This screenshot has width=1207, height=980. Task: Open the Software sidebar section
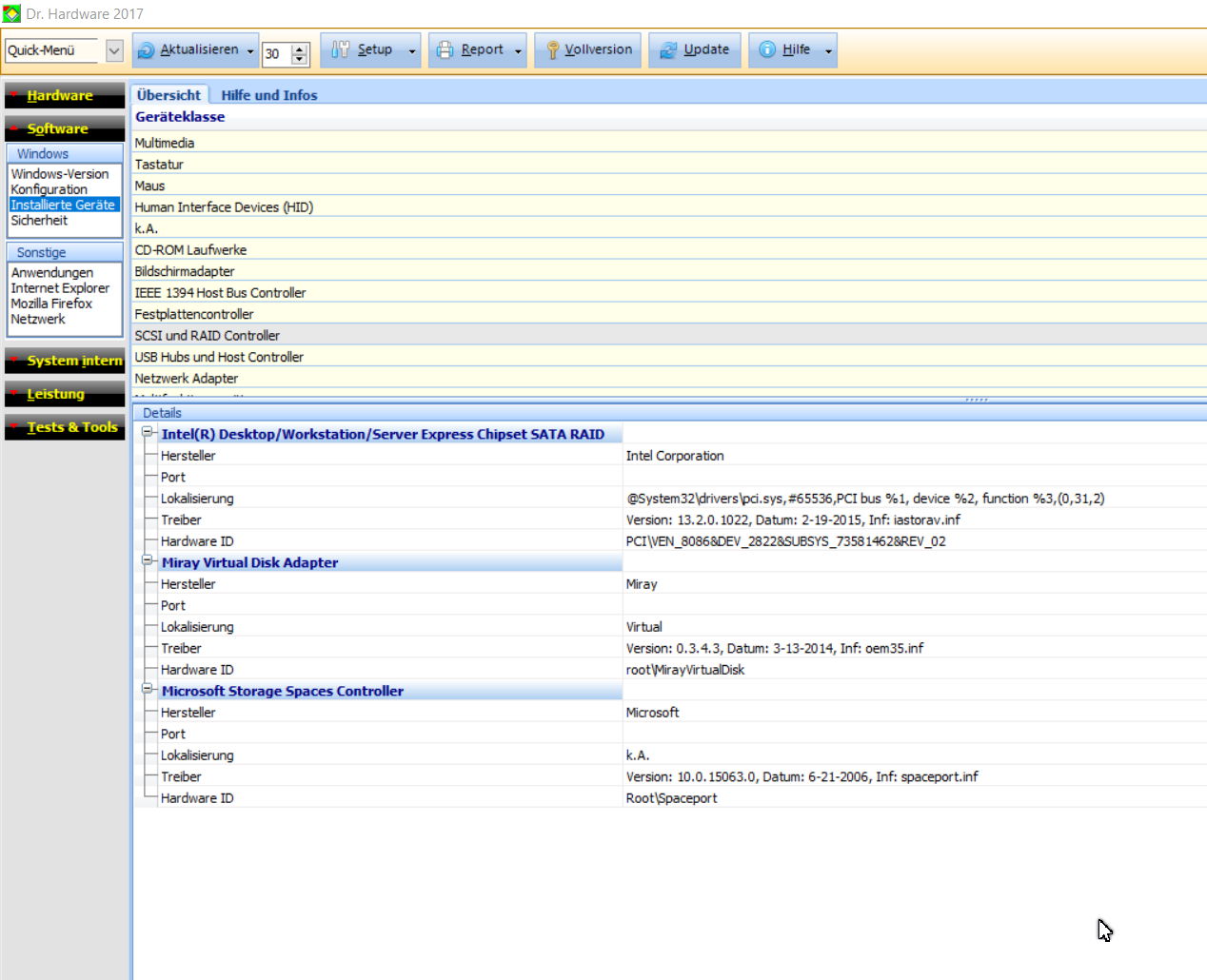(65, 128)
